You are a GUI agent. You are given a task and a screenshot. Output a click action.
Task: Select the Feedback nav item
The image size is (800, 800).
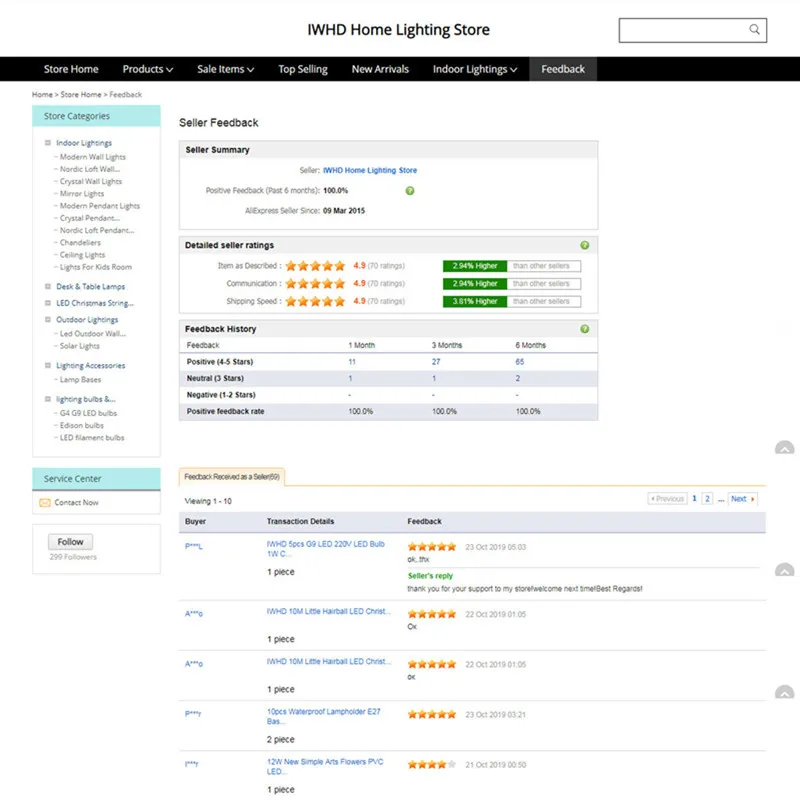coord(563,69)
